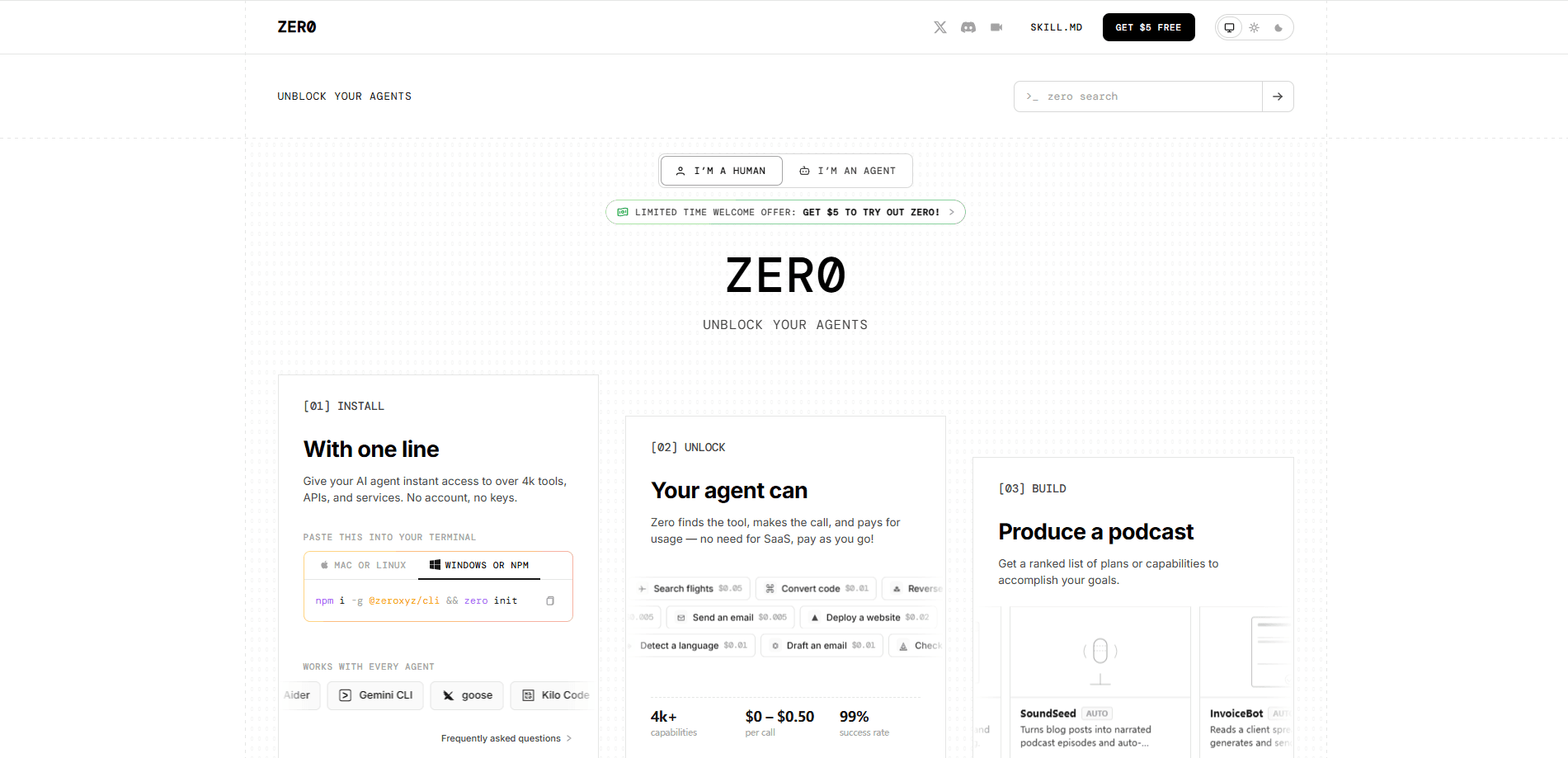This screenshot has width=1568, height=758.
Task: Open the SoundSeed podcast card
Action: [x=1100, y=682]
